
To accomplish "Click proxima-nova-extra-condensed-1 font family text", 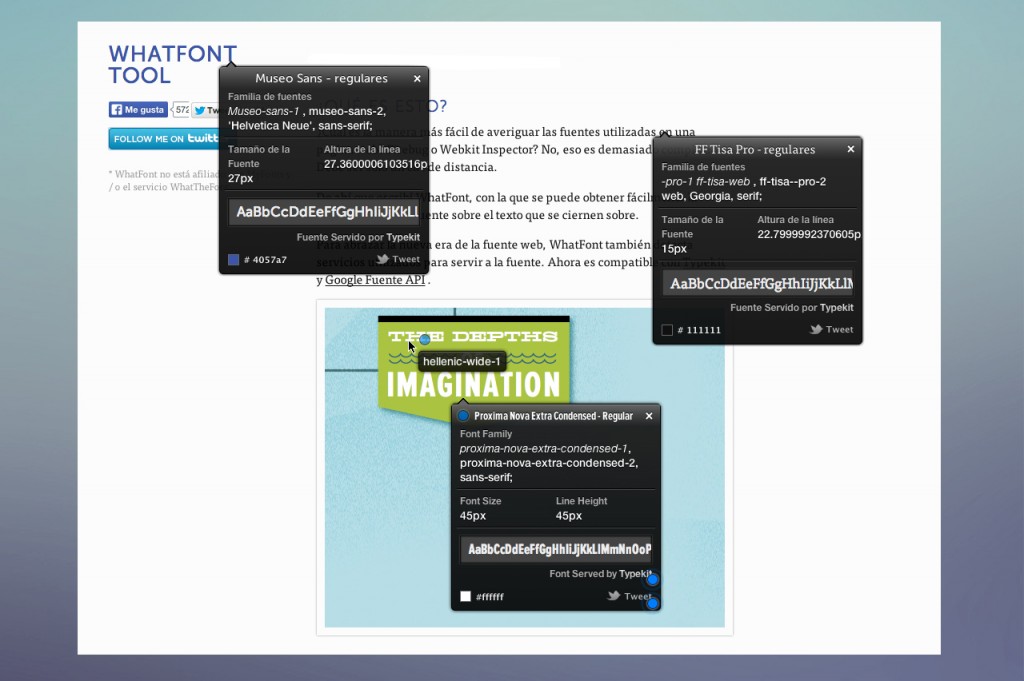I will 543,449.
